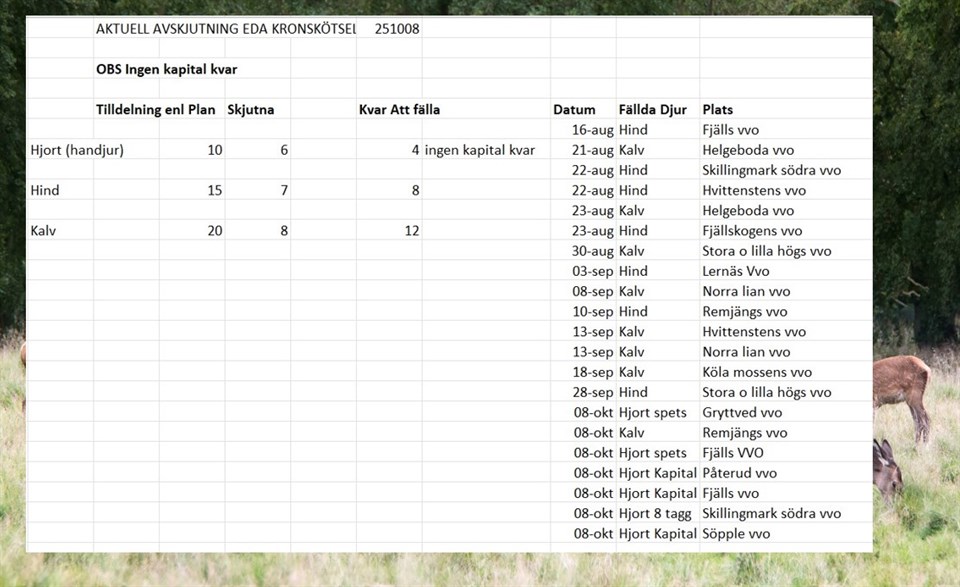
Task: Select the lowercase ingen kapital kvar note cell
Action: (480, 150)
